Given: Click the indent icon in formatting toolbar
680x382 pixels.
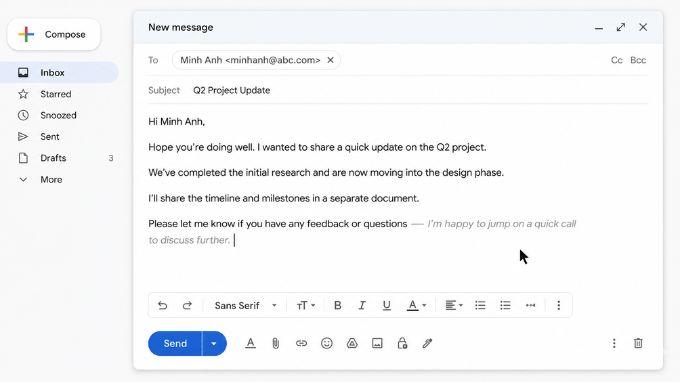Looking at the screenshot, I should click(530, 305).
